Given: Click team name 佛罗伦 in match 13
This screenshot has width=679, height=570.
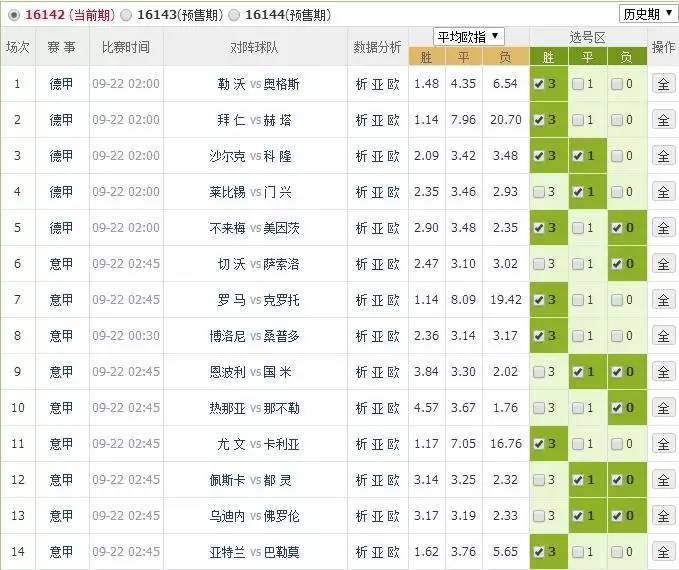Looking at the screenshot, I should [281, 515].
